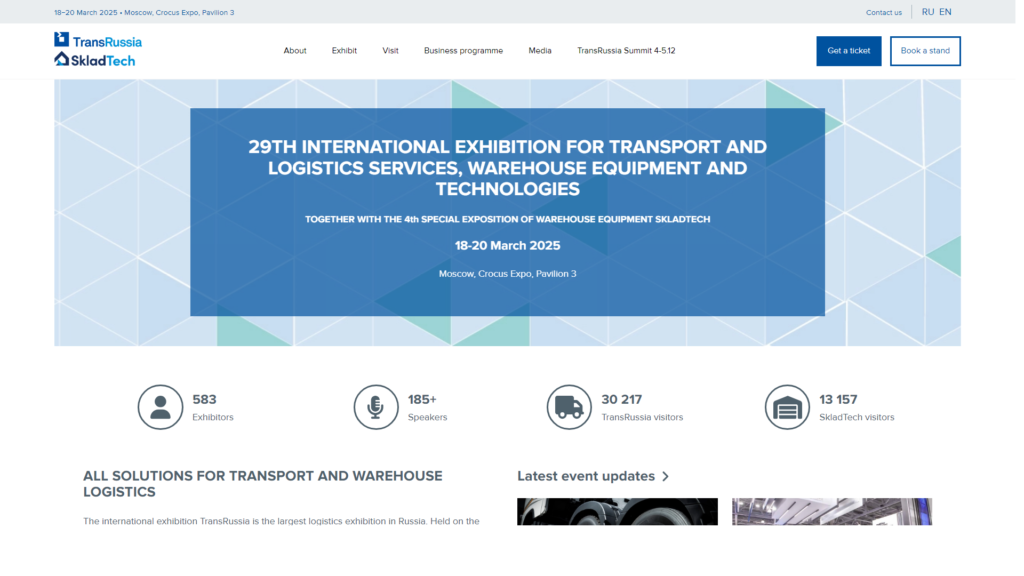Open the Exhibit menu

(x=344, y=51)
